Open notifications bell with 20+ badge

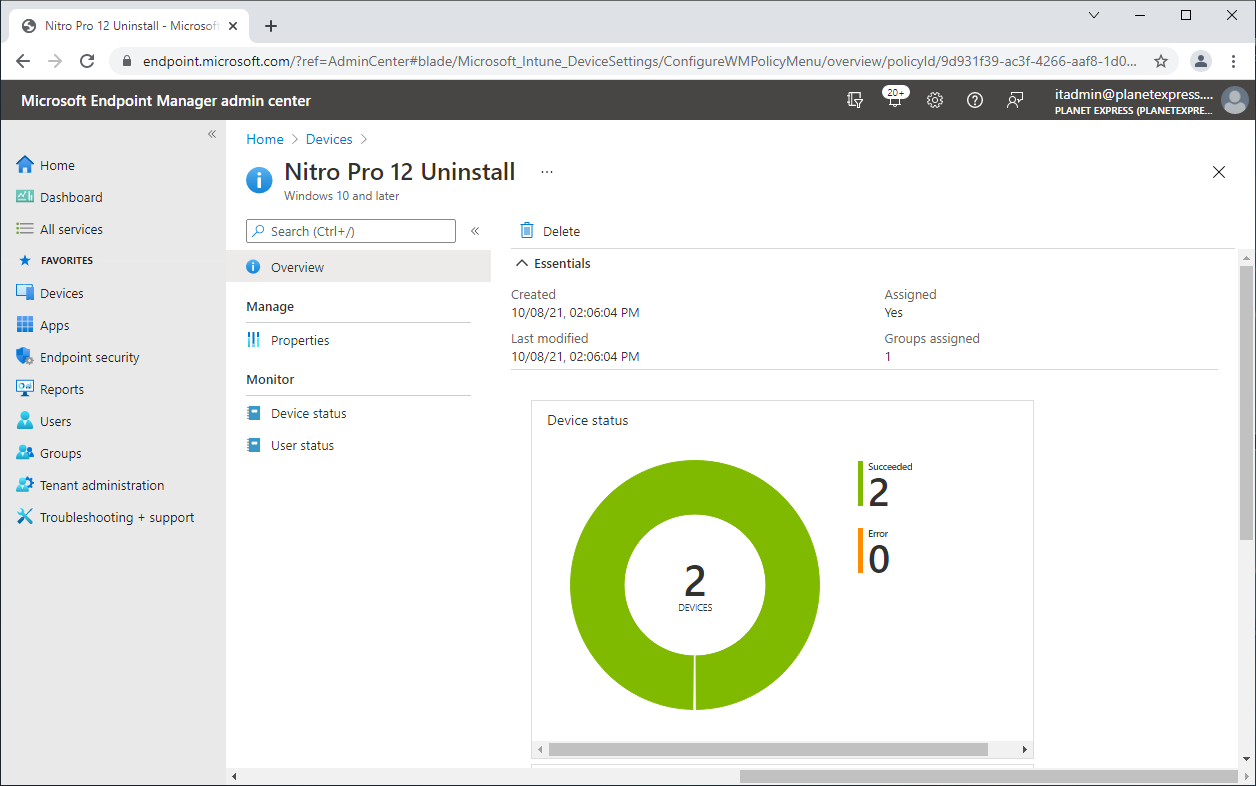894,100
